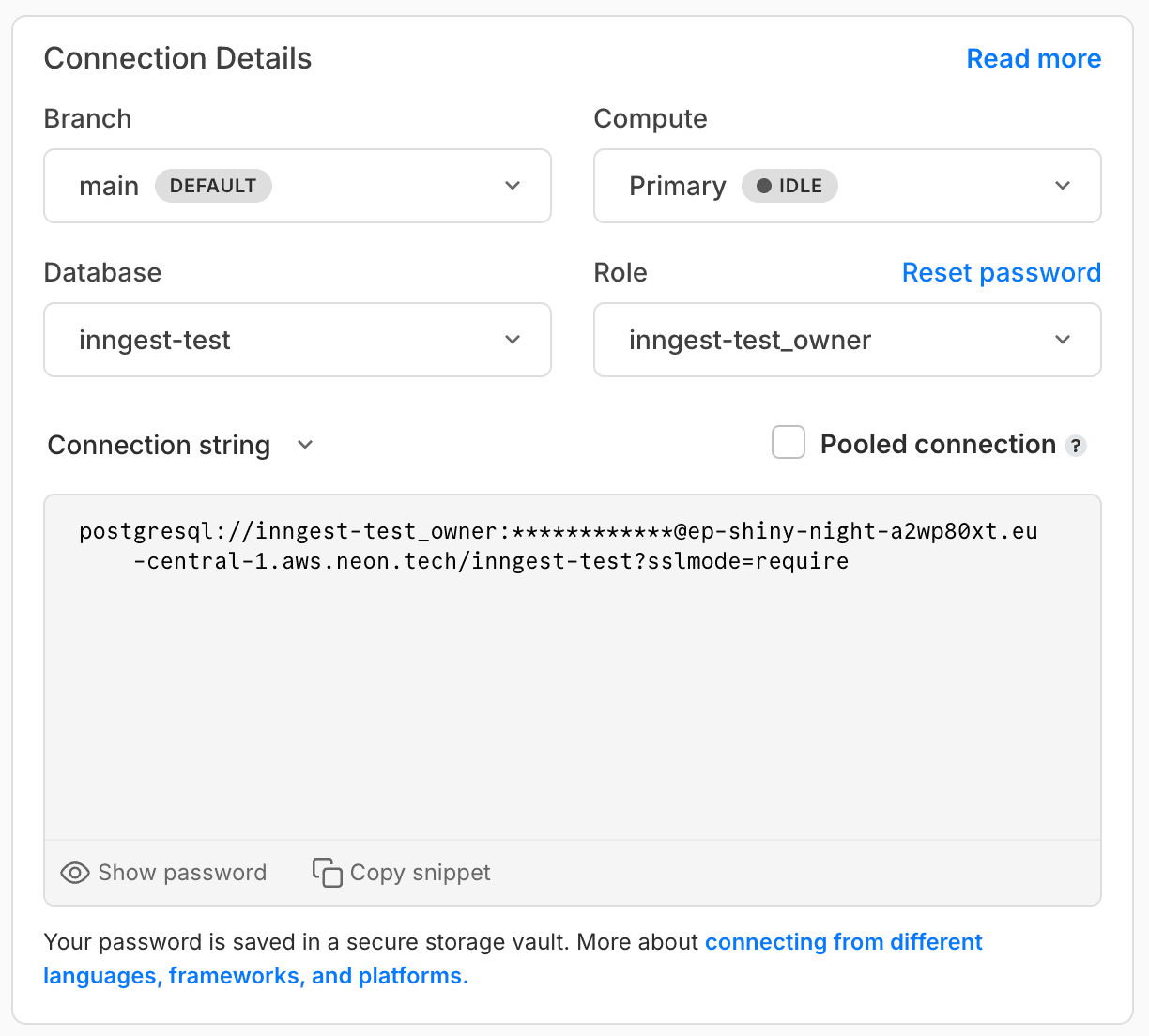Open Read more documentation link
Viewport: 1149px width, 1036px height.
(x=1033, y=58)
